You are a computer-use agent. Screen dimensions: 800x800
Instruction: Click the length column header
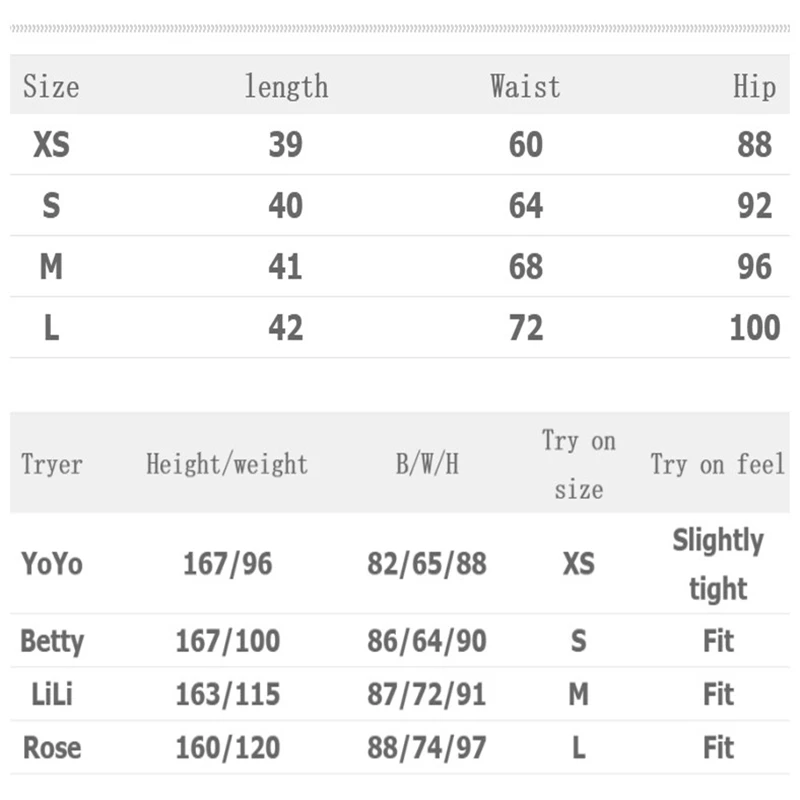coord(286,87)
